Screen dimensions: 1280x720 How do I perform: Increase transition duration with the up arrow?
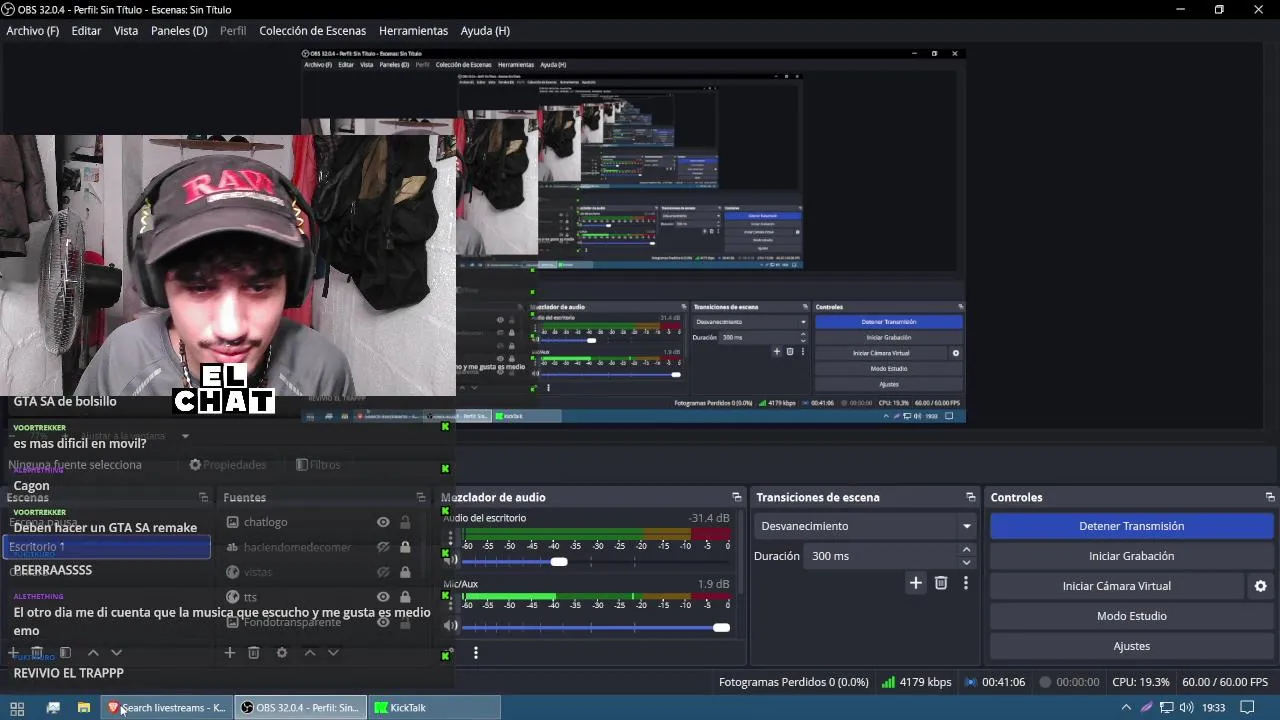[x=966, y=550]
